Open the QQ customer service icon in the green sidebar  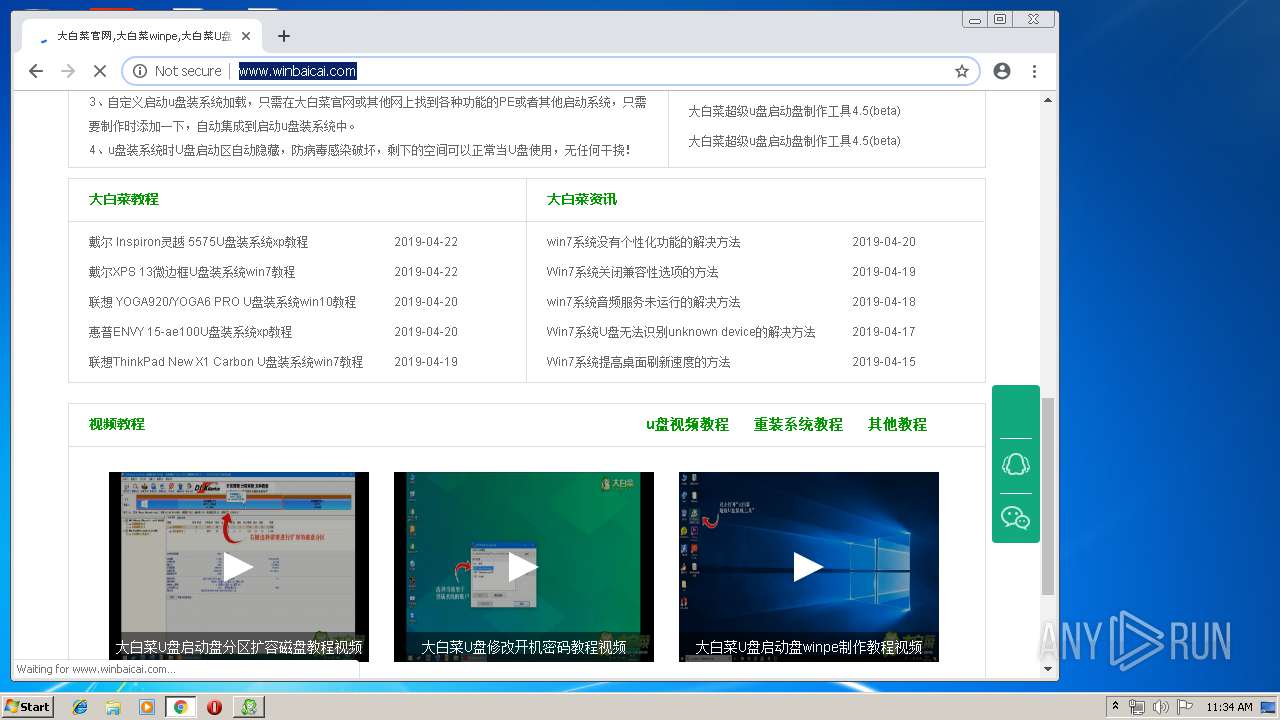pyautogui.click(x=1016, y=465)
